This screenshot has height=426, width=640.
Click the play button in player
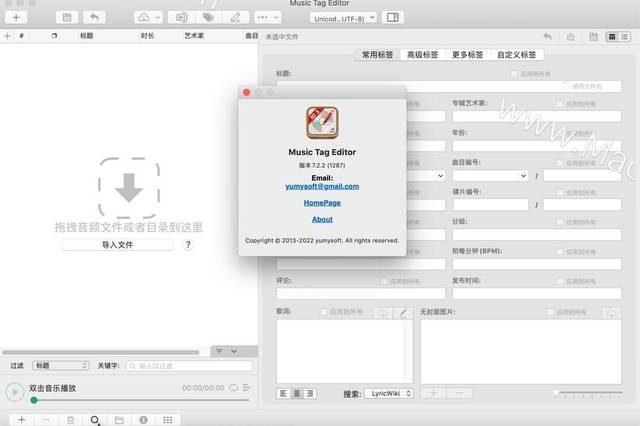click(15, 392)
